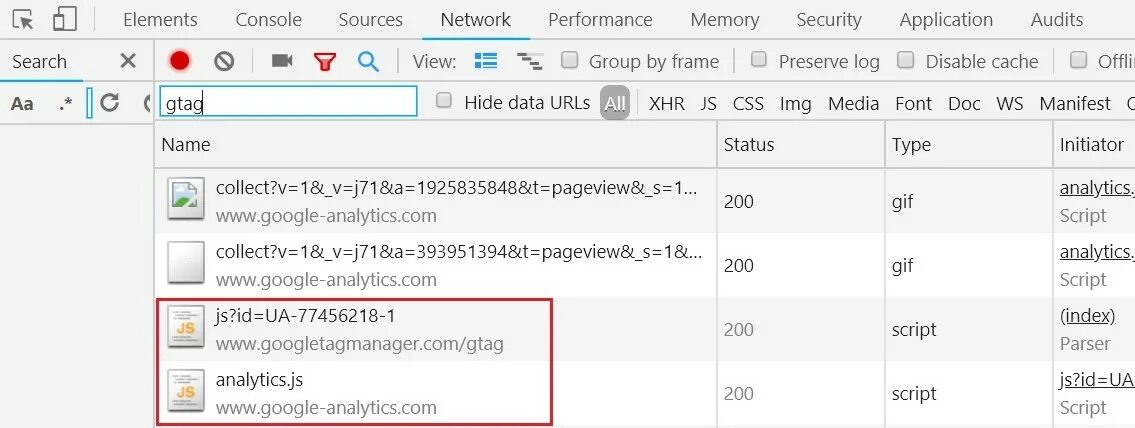Open analytics initiator link in second collect row
Screen dimensions: 1135x428
(1097, 252)
